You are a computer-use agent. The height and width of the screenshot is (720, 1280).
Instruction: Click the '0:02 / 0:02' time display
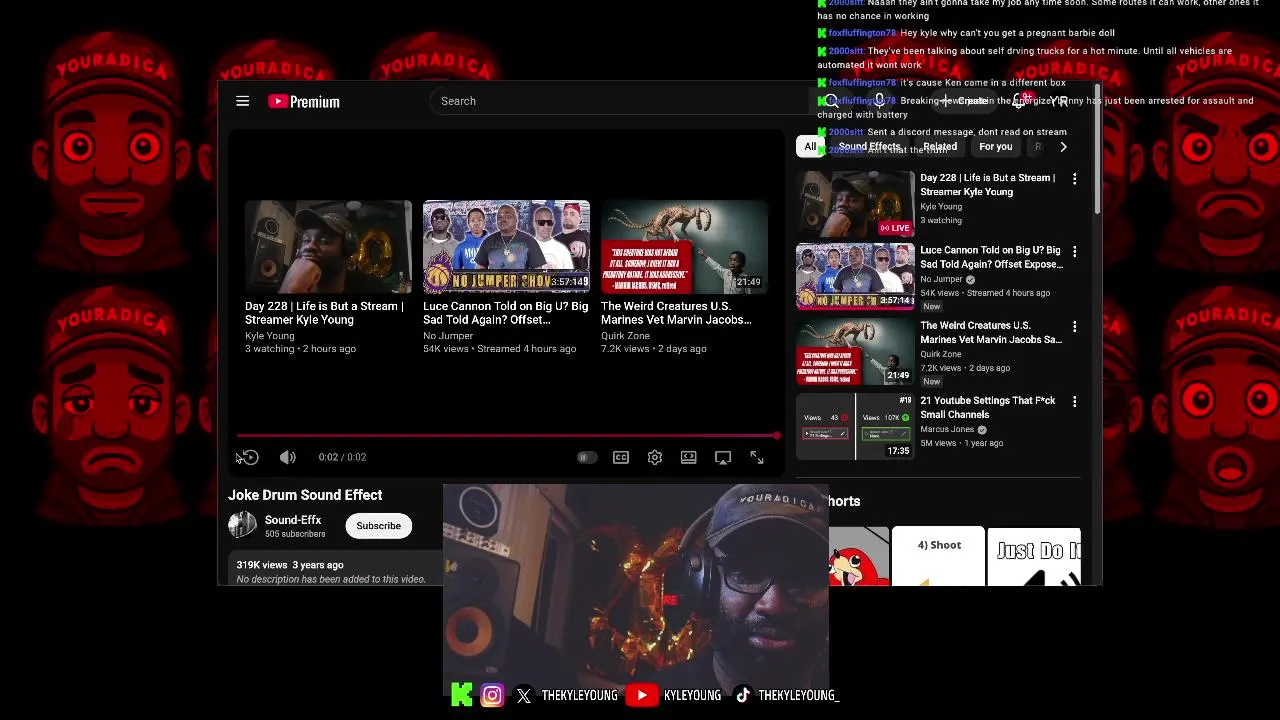(342, 457)
